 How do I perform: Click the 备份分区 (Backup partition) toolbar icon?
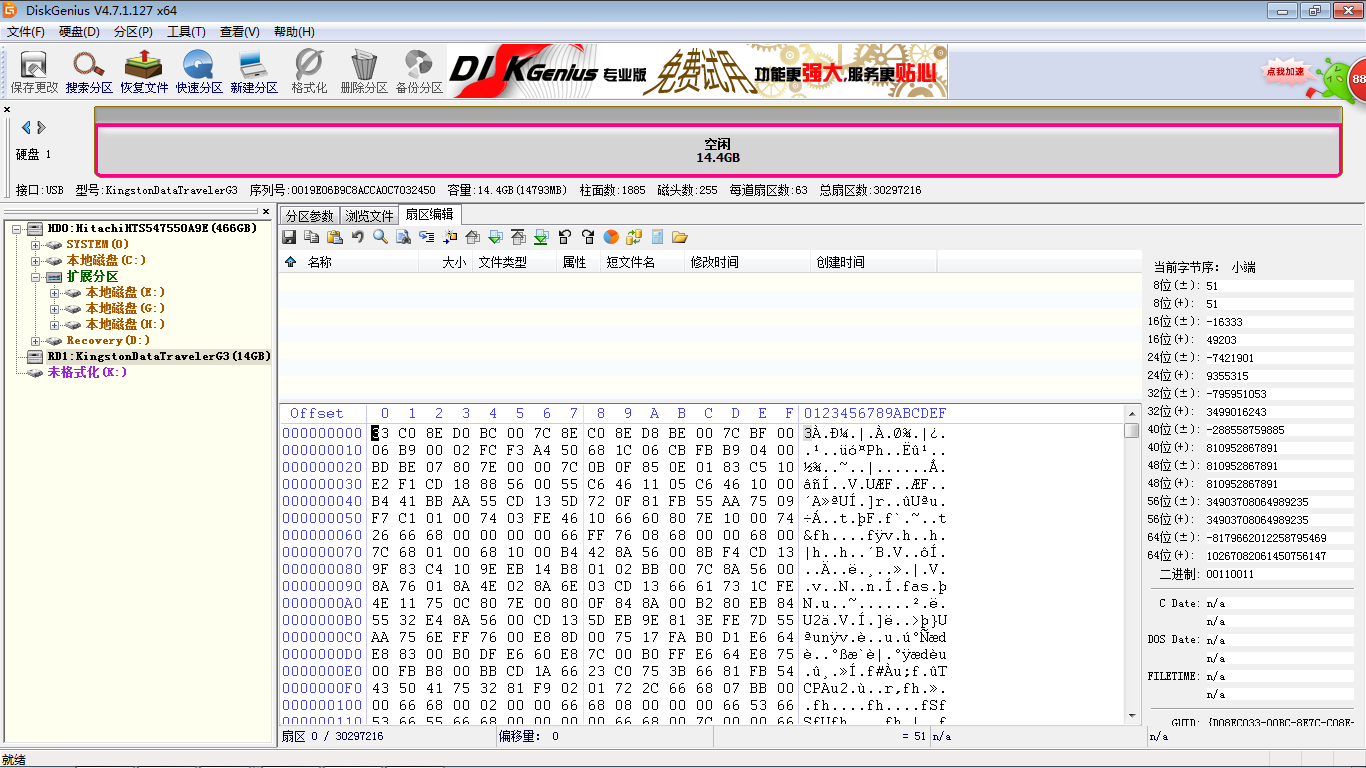pyautogui.click(x=419, y=71)
